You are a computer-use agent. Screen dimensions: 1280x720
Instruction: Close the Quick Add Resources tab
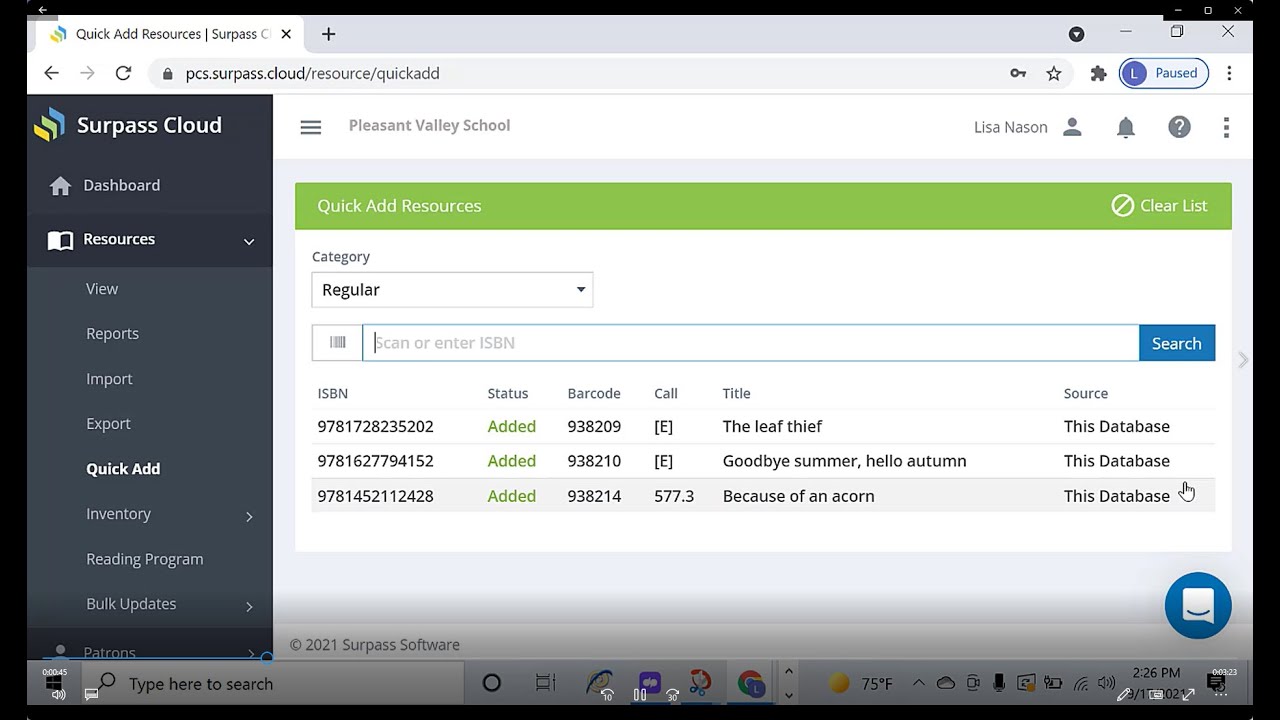point(286,34)
